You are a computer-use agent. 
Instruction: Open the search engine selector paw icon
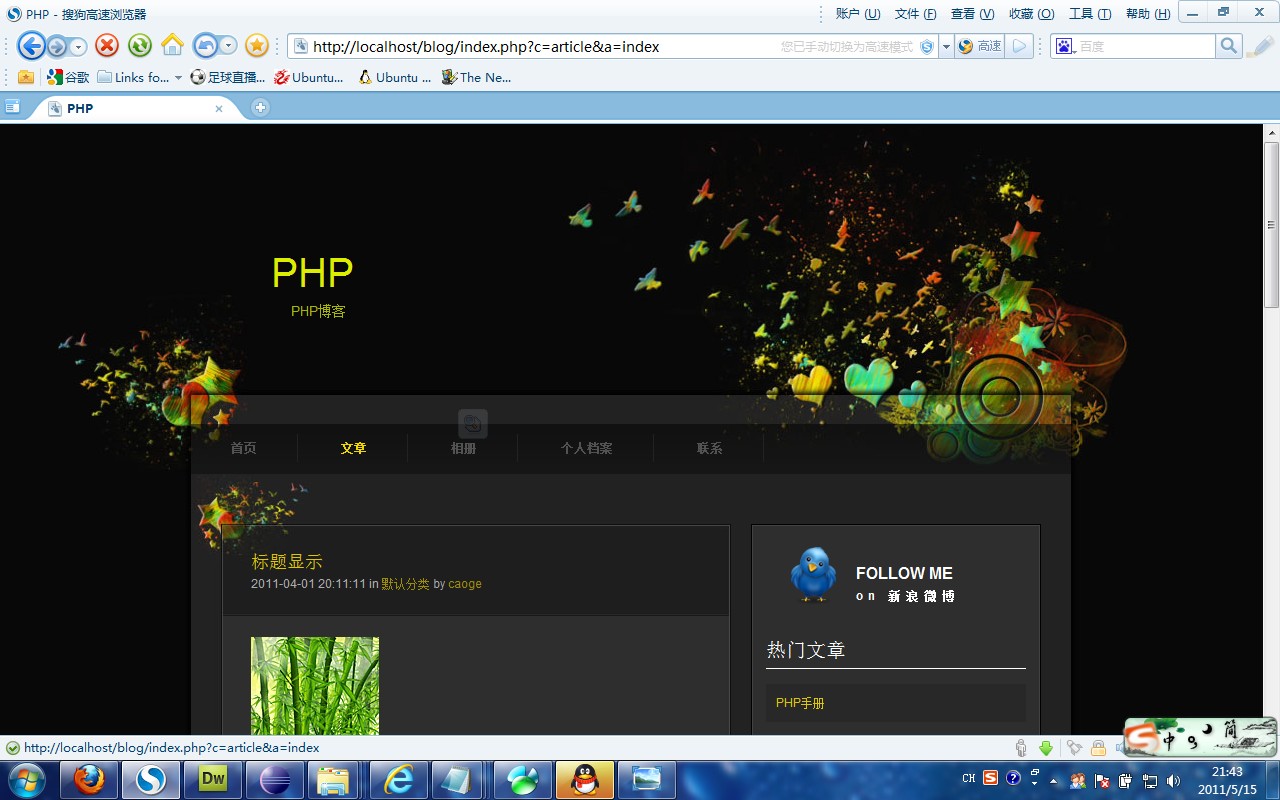(x=1063, y=46)
